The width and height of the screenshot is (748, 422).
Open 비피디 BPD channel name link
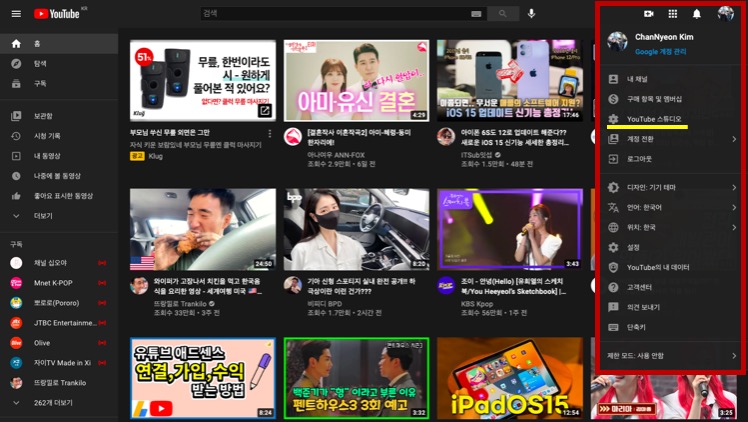(324, 304)
